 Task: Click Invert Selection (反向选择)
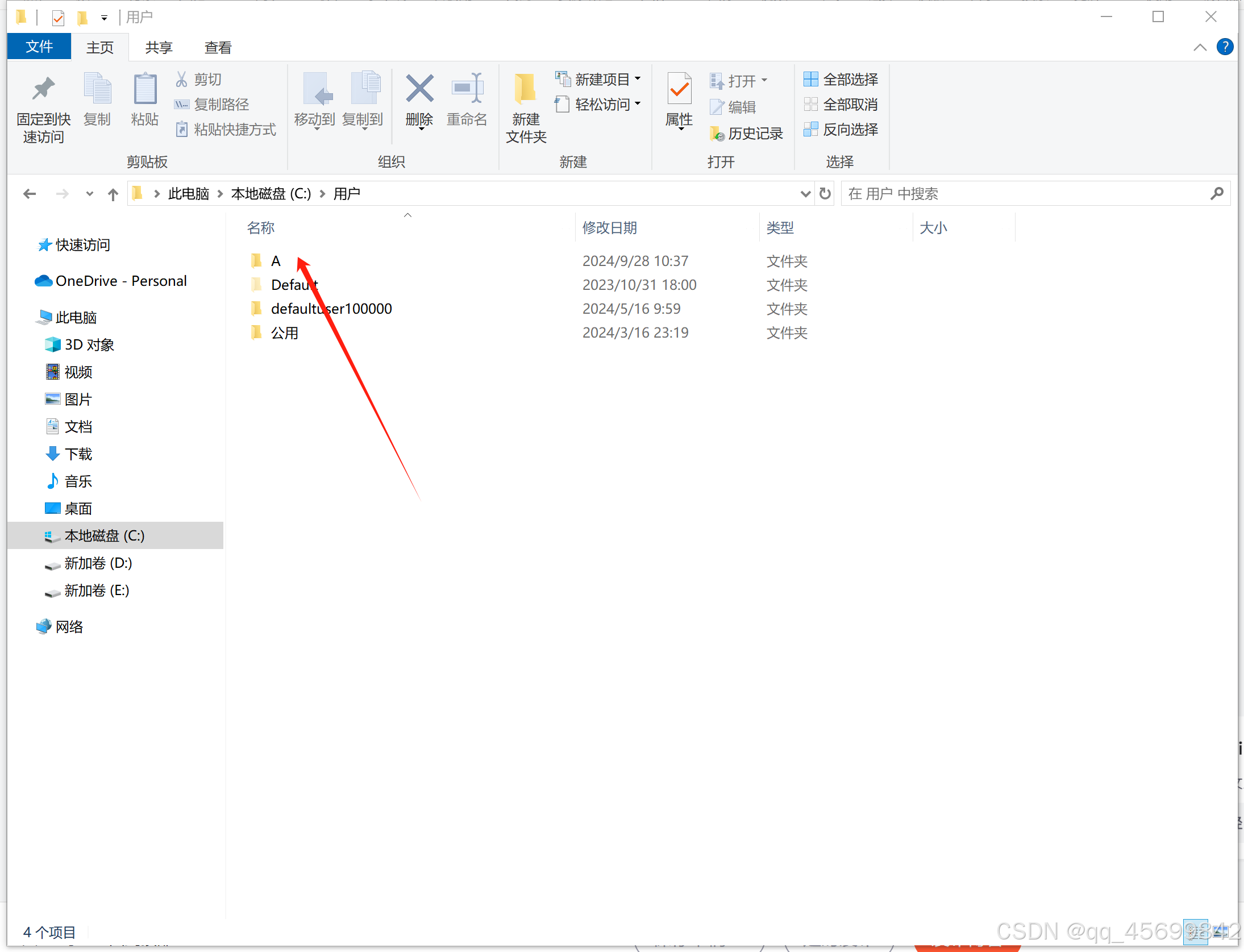coord(842,130)
